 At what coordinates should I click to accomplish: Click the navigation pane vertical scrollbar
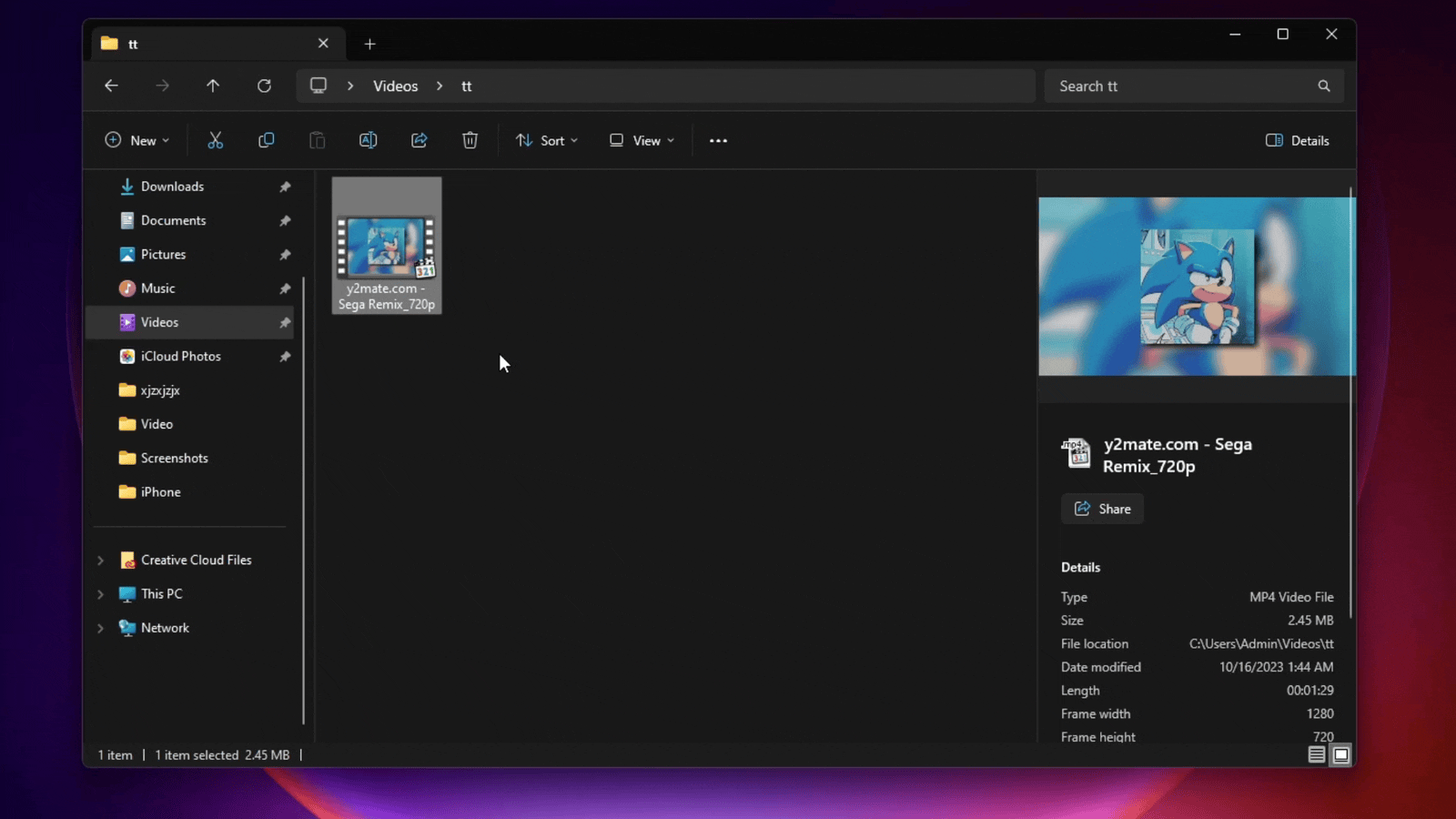pos(303,500)
